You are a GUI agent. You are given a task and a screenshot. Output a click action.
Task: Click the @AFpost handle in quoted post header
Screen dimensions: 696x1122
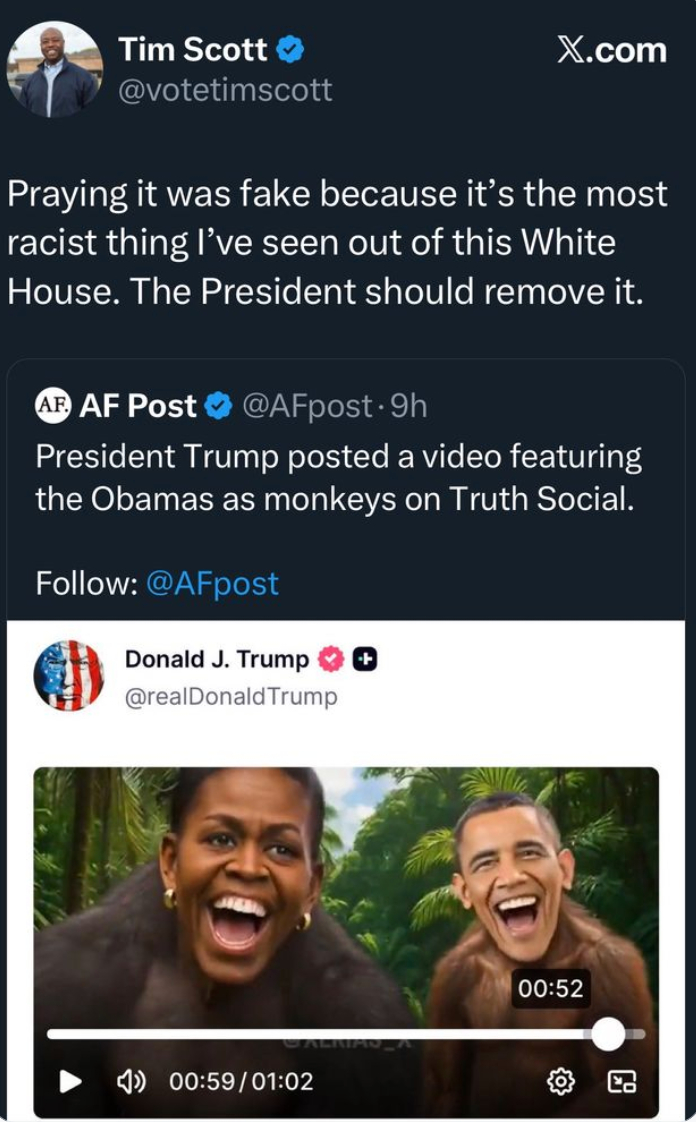click(x=306, y=406)
